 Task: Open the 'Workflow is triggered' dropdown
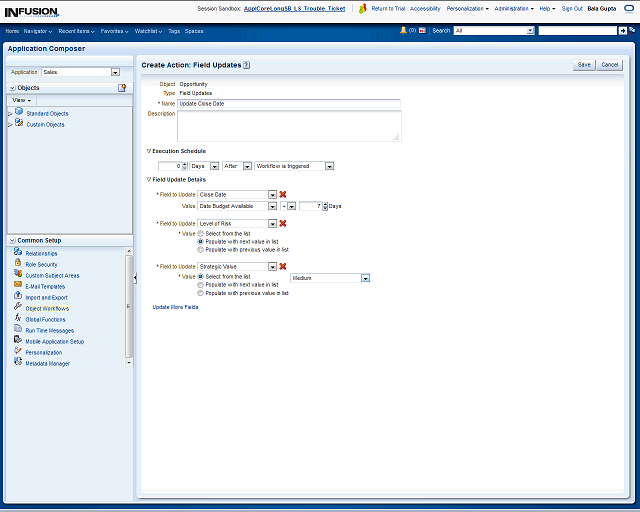coord(329,166)
